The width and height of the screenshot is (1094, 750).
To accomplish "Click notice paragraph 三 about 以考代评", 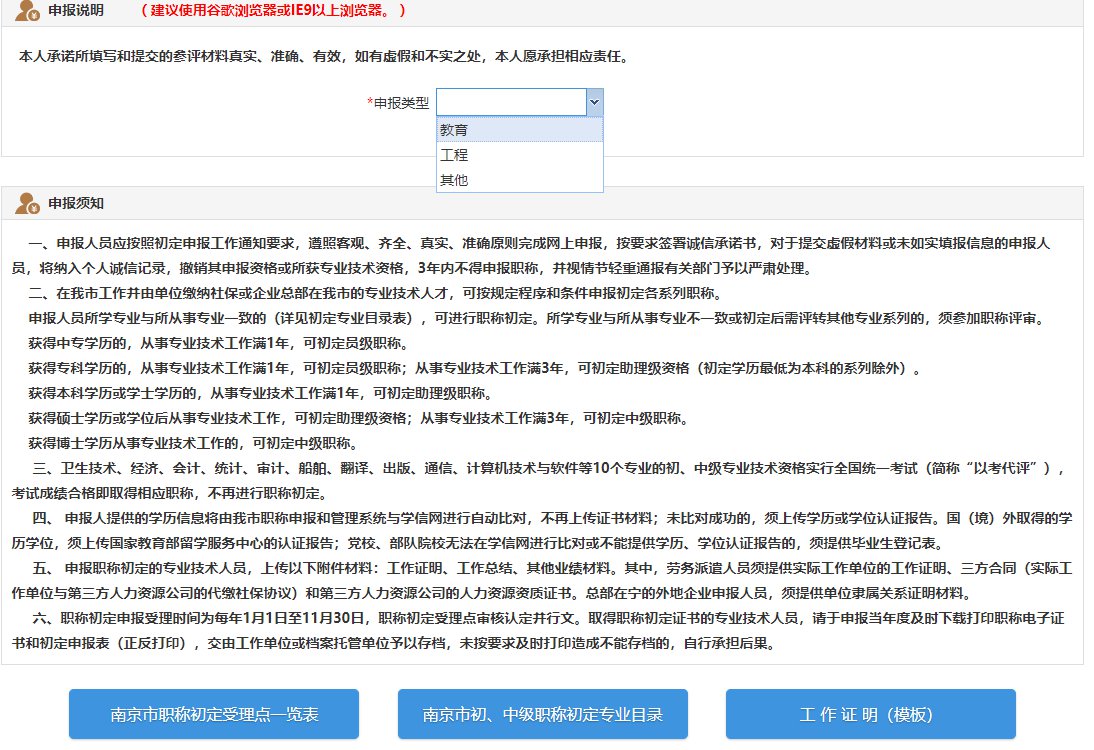I will [540, 480].
